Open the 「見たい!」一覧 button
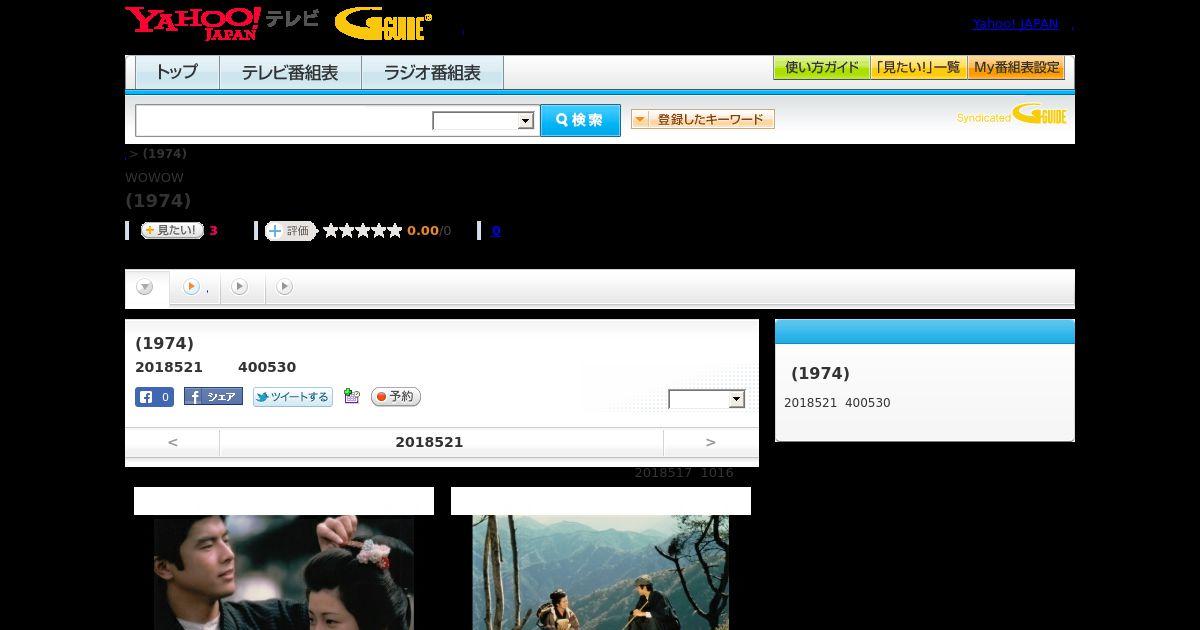 (x=918, y=68)
